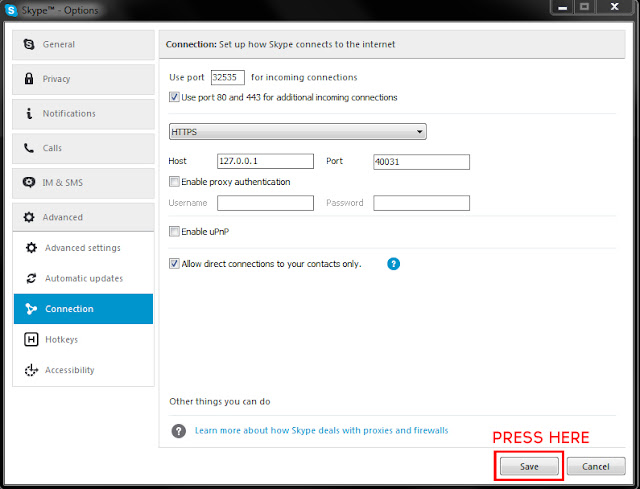Click the Calls phone handset icon

click(29, 148)
